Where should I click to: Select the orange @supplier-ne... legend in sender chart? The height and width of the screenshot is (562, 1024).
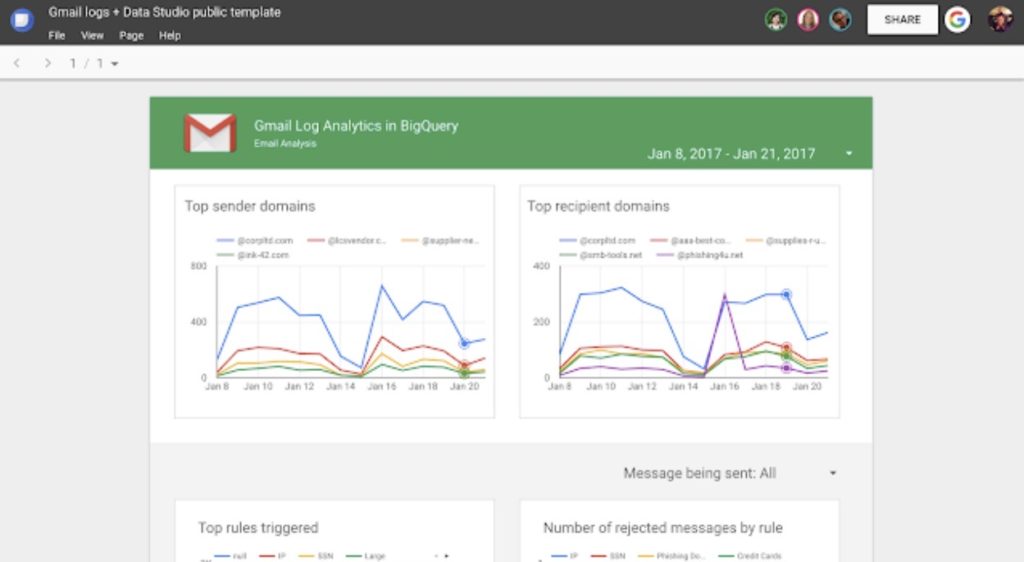[440, 241]
